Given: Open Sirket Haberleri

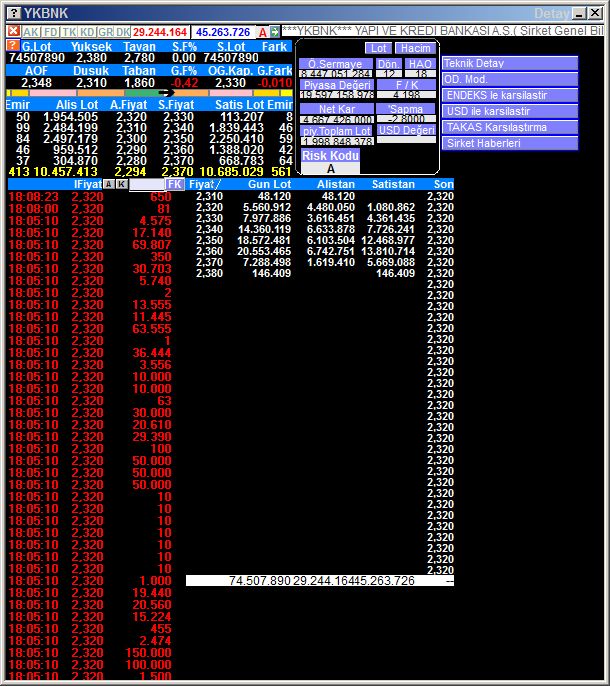Looking at the screenshot, I should click(510, 143).
